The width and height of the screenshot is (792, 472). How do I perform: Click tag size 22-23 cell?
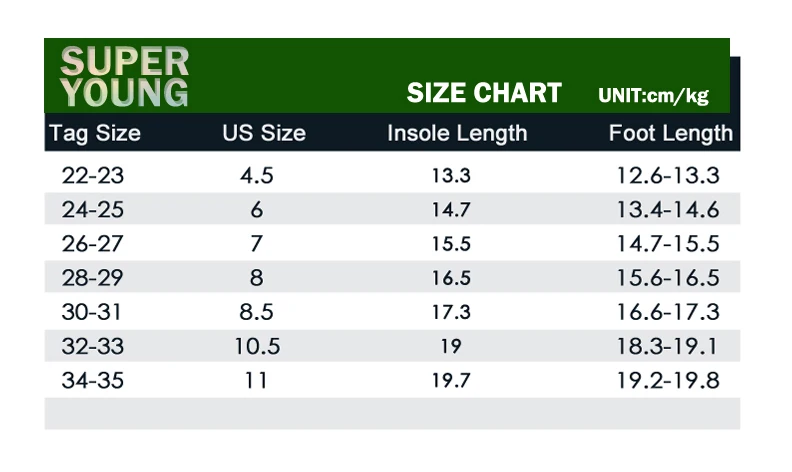(x=93, y=175)
